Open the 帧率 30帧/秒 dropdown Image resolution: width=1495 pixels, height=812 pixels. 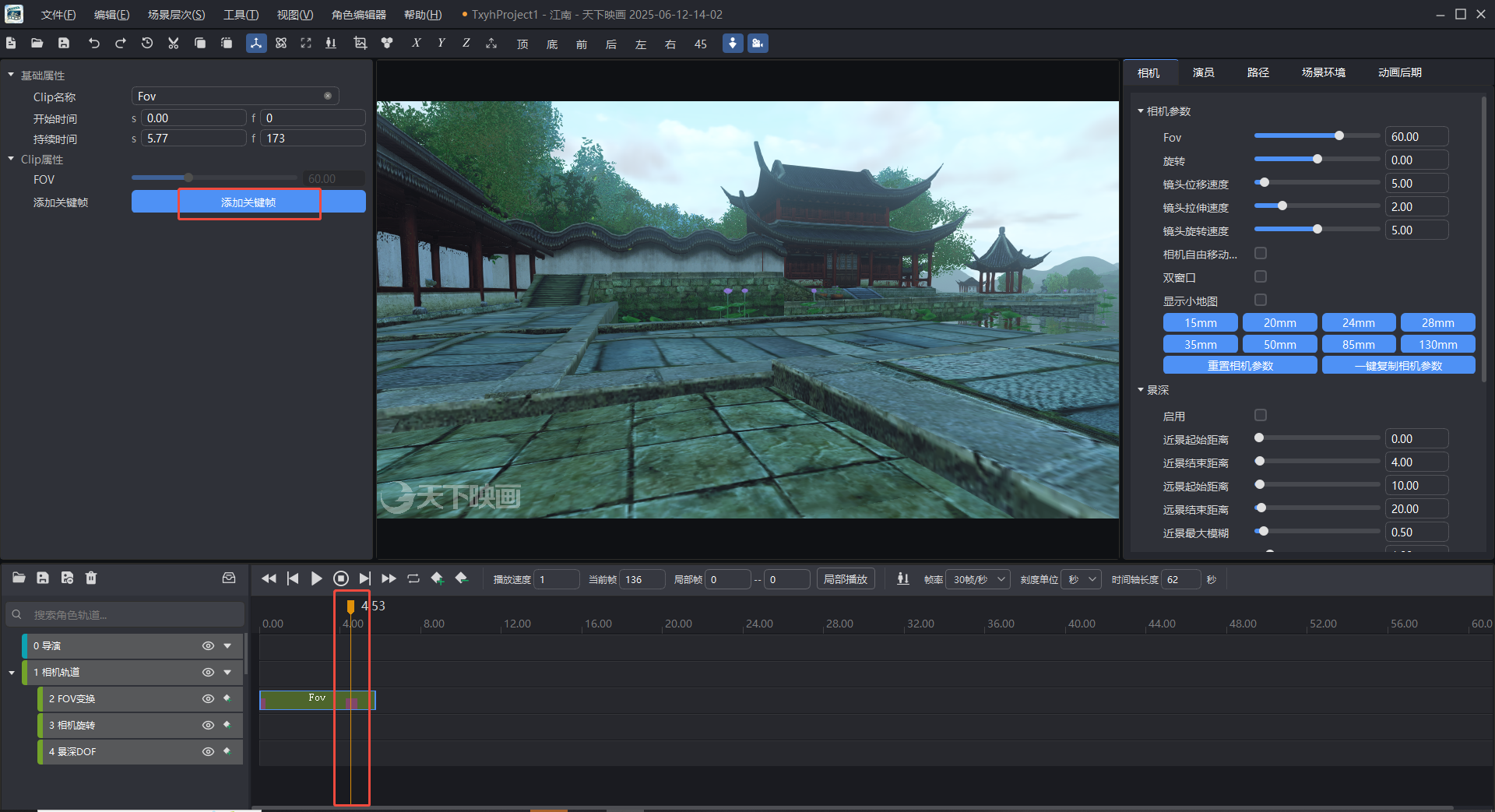pyautogui.click(x=978, y=579)
